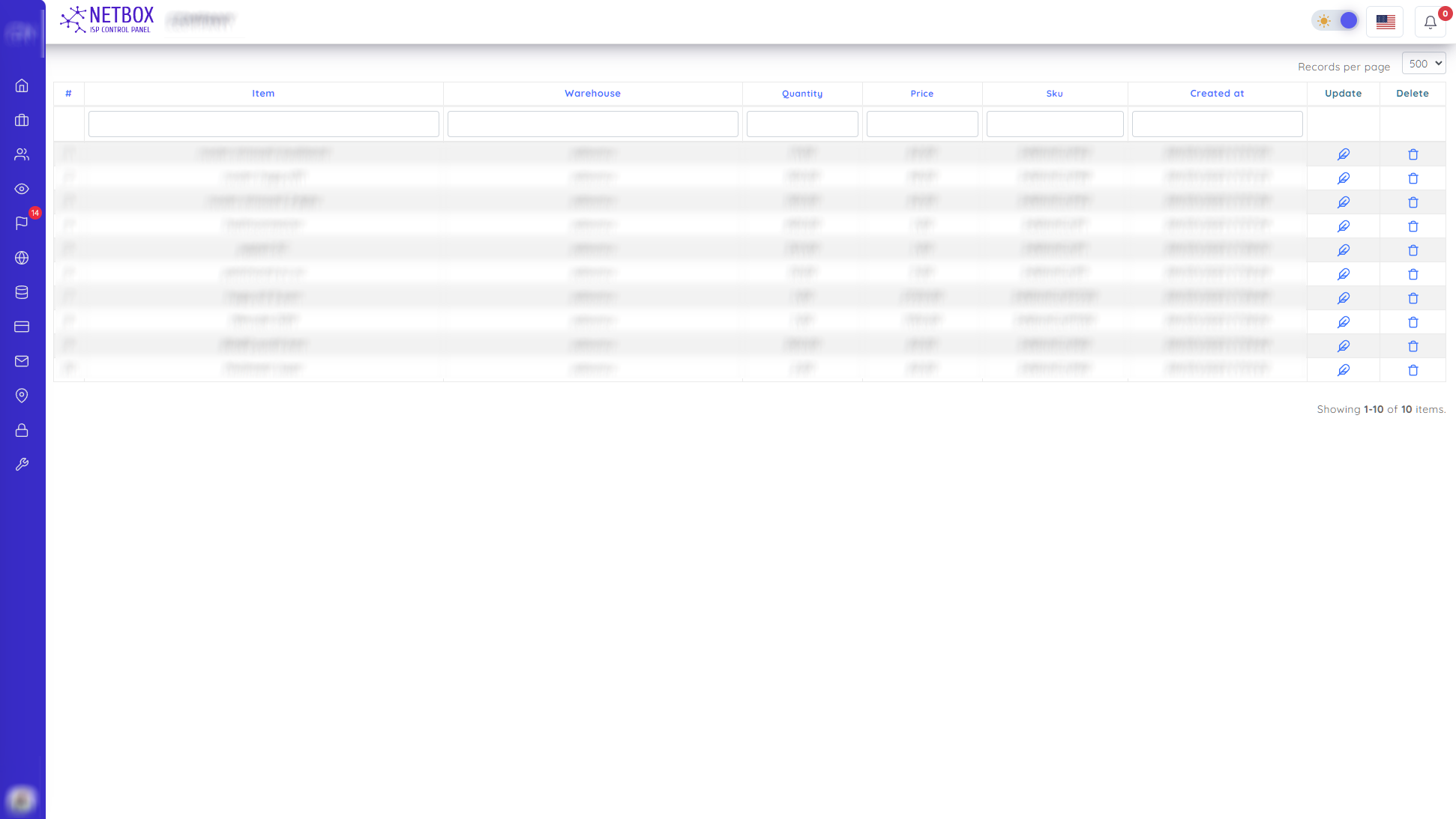The height and width of the screenshot is (819, 1456).
Task: Open the home icon in sidebar
Action: 22,85
